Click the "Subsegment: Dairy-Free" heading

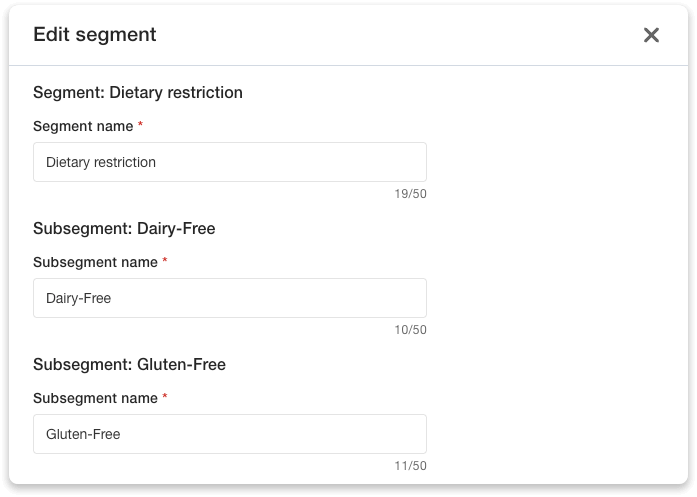coord(124,229)
